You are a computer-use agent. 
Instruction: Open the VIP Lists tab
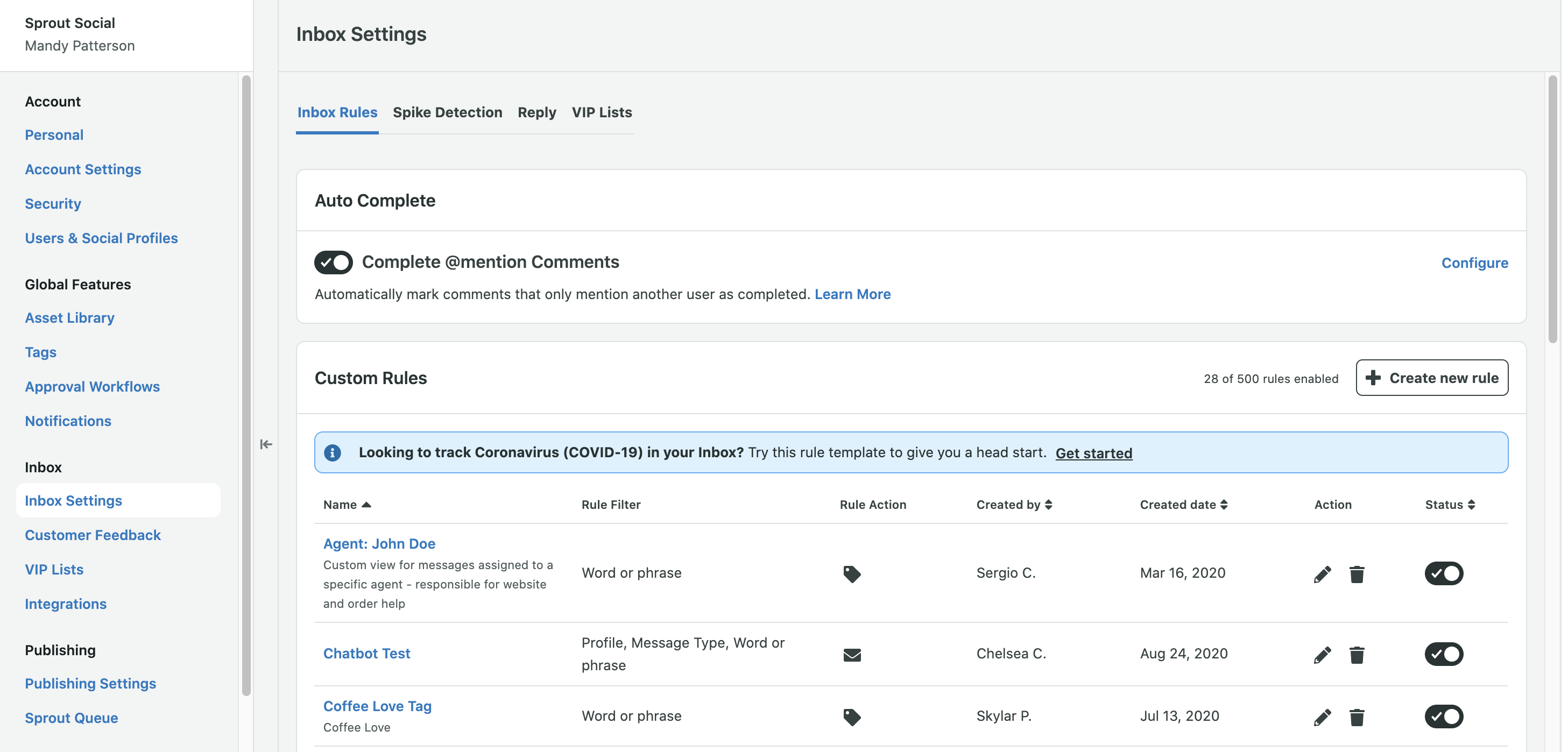pyautogui.click(x=602, y=112)
